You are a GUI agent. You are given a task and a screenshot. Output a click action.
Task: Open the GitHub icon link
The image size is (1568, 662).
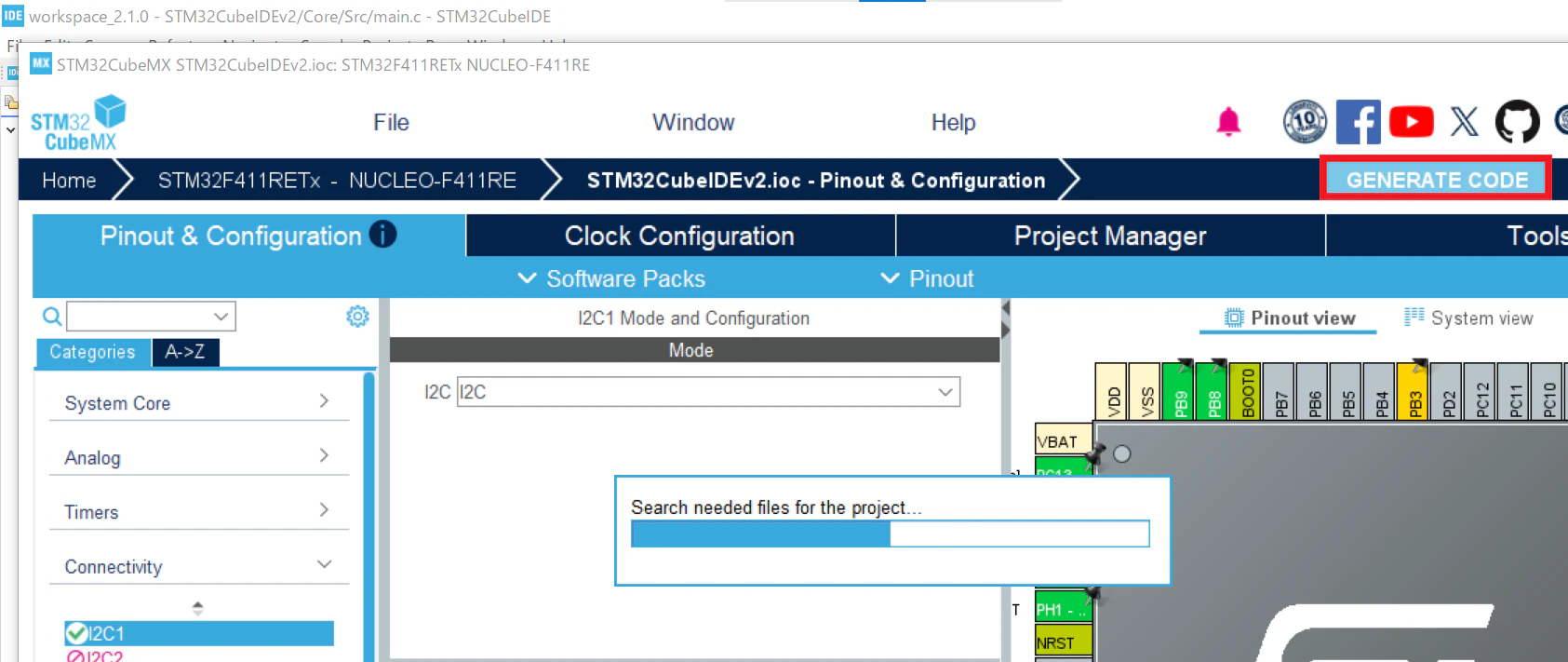(x=1517, y=122)
